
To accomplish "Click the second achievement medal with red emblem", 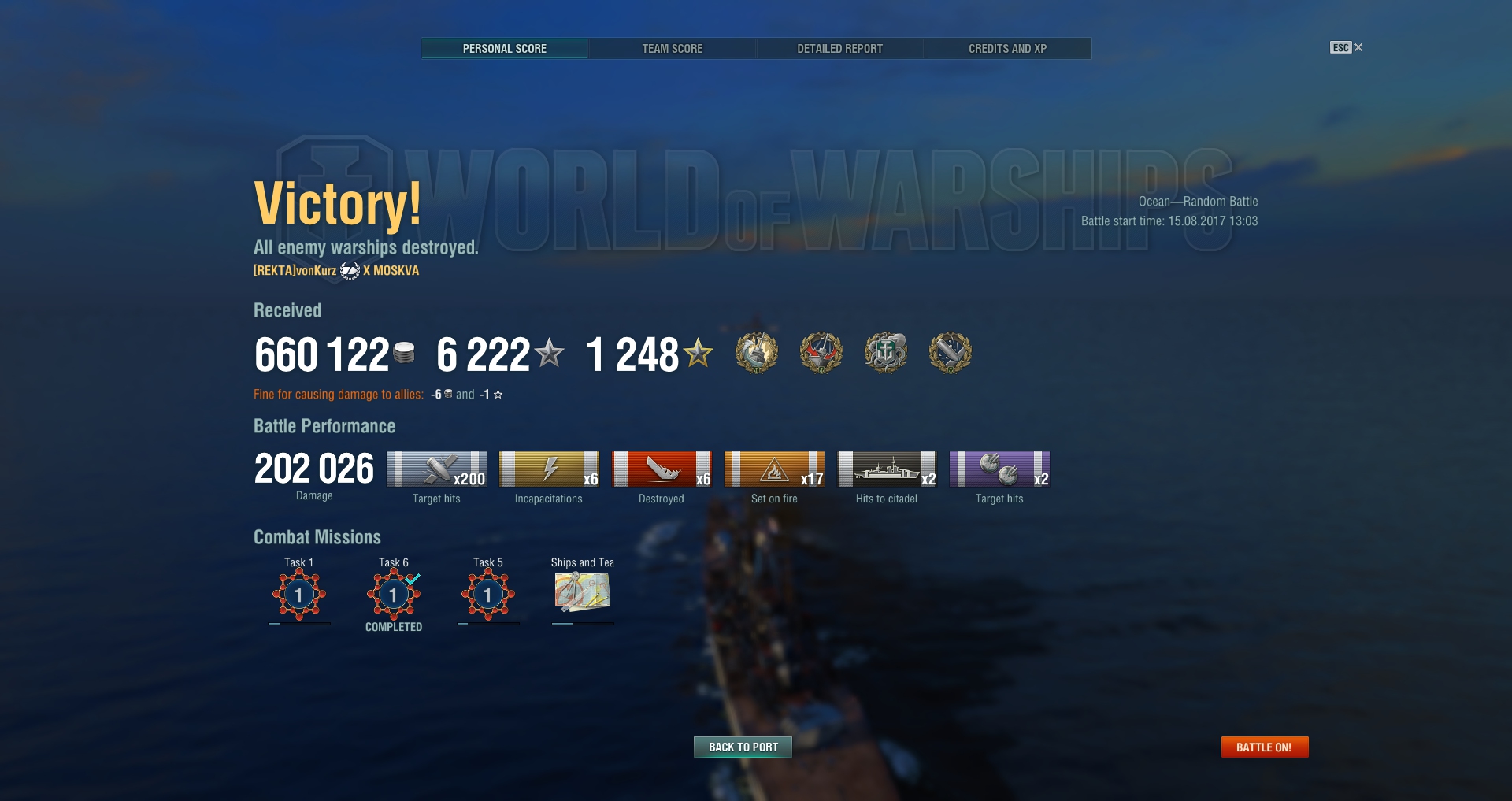I will click(821, 352).
